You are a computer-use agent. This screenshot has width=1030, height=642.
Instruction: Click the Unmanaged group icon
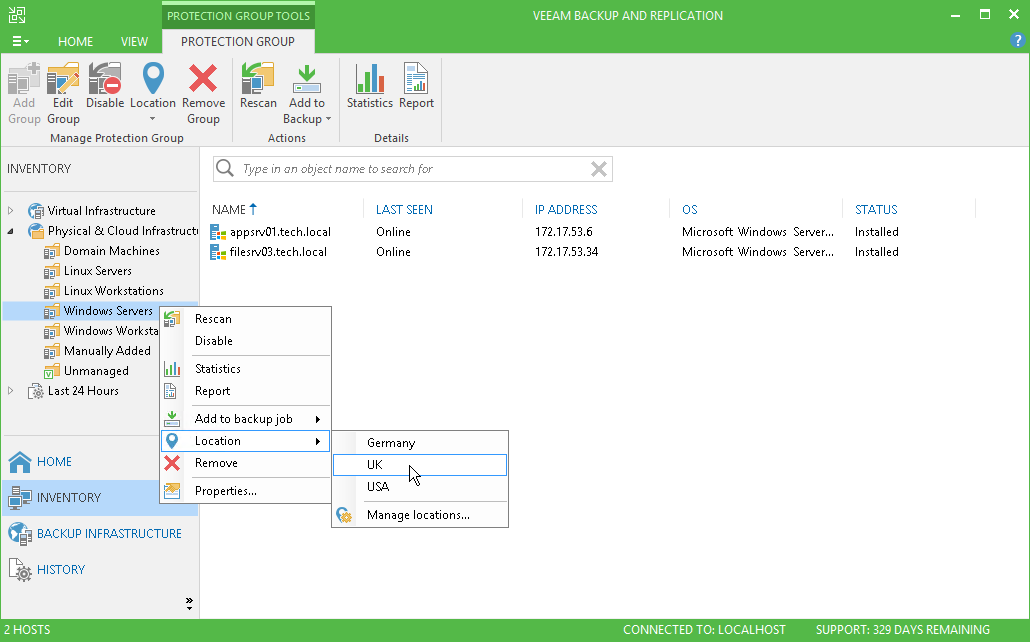point(52,371)
